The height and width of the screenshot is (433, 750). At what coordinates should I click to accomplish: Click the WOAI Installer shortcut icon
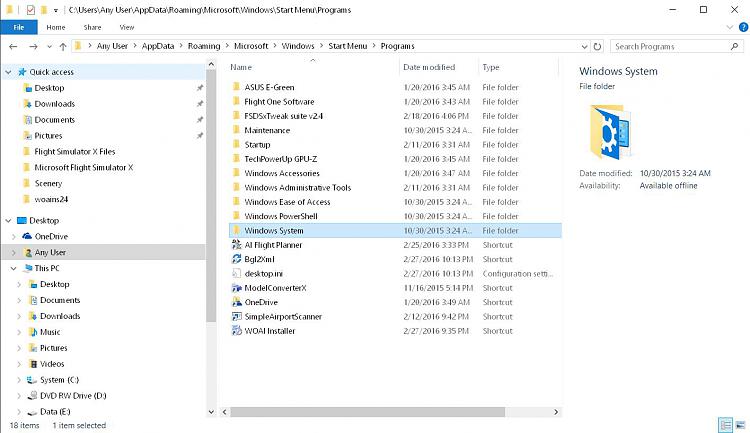pos(236,331)
